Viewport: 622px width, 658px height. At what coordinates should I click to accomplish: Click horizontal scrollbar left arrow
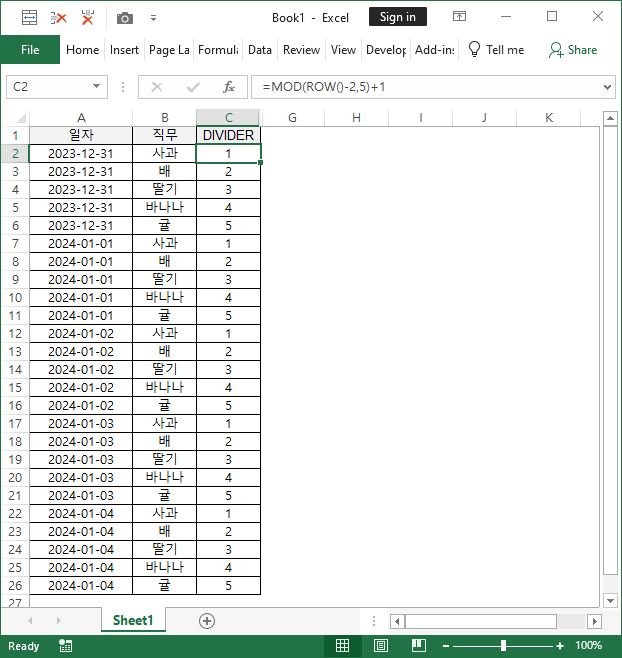tap(397, 621)
